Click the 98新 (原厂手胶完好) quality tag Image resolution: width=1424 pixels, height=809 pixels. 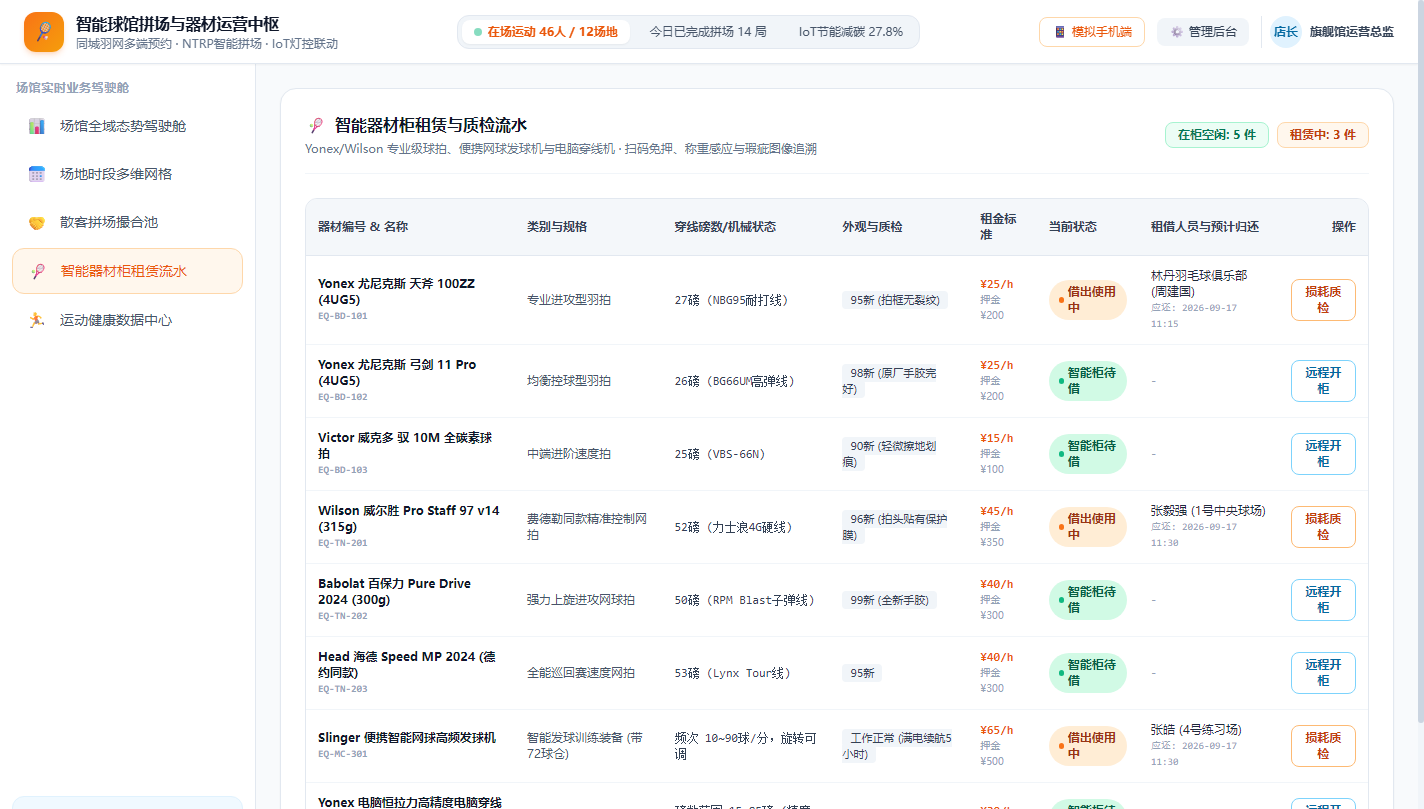click(x=892, y=381)
